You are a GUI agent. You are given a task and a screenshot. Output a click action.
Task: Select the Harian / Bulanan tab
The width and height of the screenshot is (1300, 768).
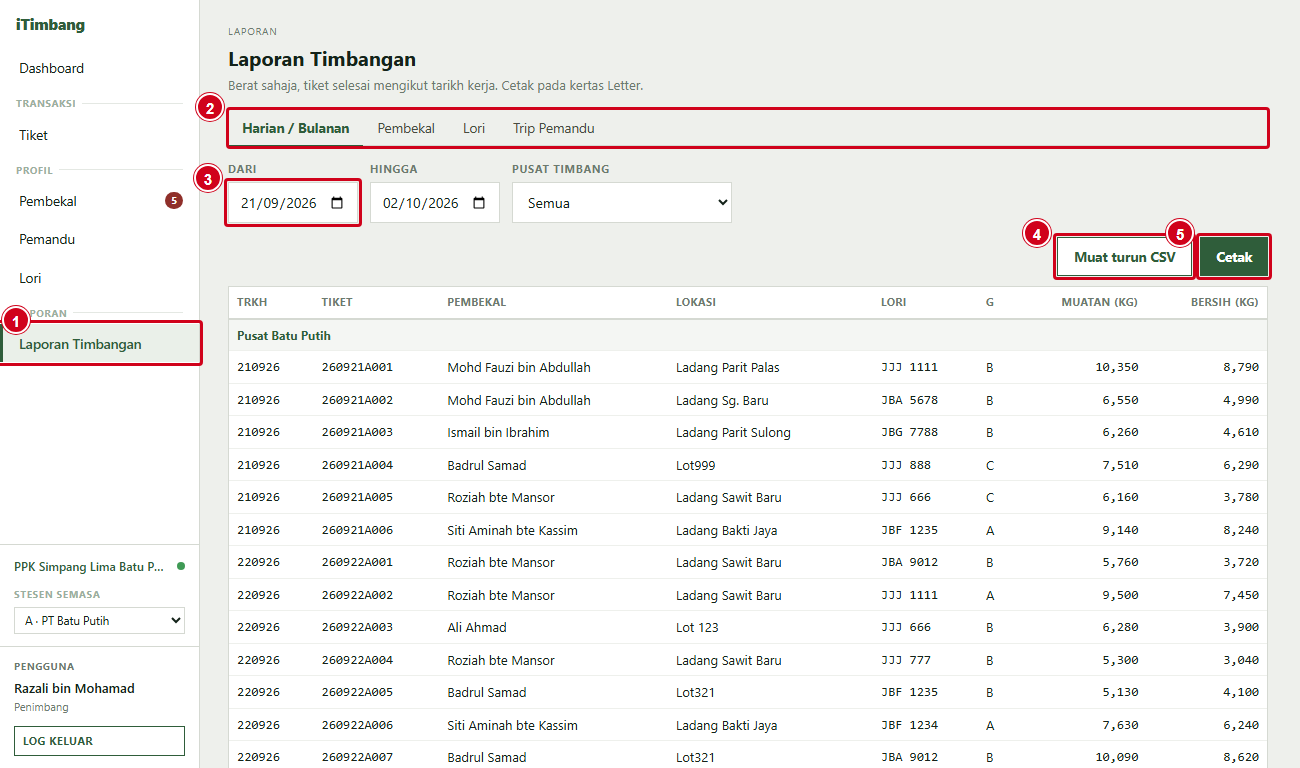pyautogui.click(x=296, y=128)
